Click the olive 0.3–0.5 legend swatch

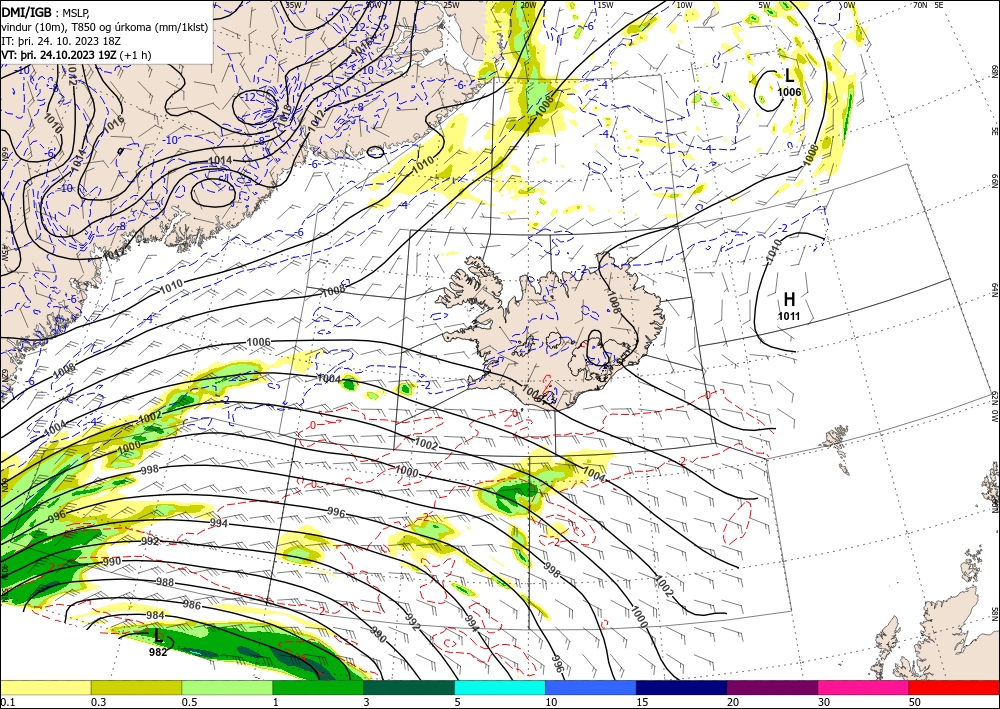pos(136,687)
